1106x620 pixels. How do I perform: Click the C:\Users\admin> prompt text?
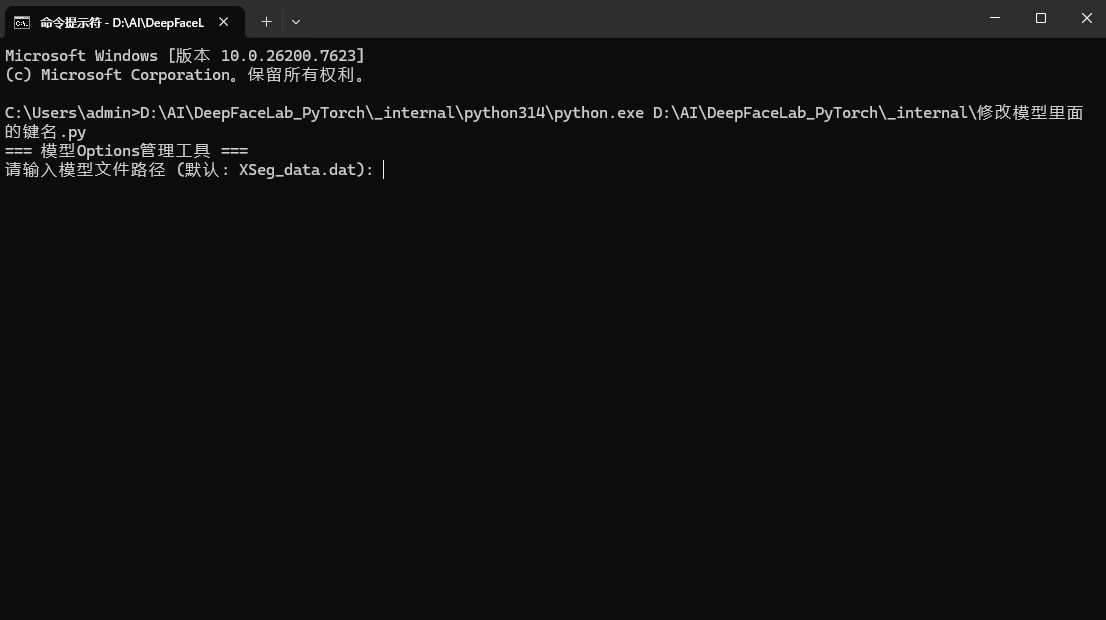click(72, 113)
